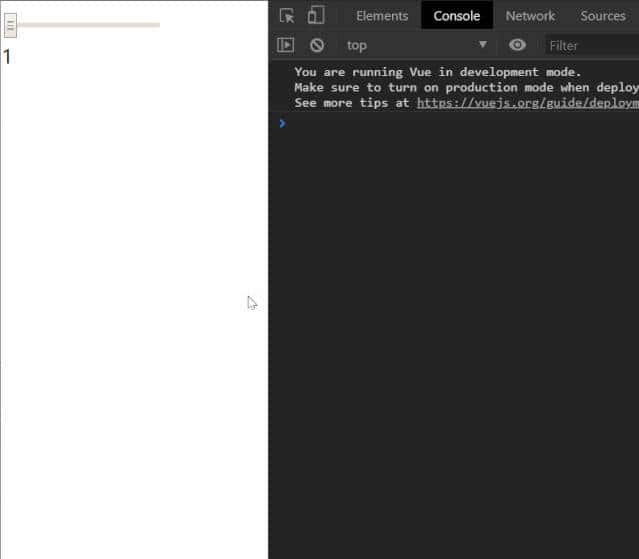This screenshot has height=559, width=639.
Task: Click the live expression eye icon
Action: click(517, 45)
